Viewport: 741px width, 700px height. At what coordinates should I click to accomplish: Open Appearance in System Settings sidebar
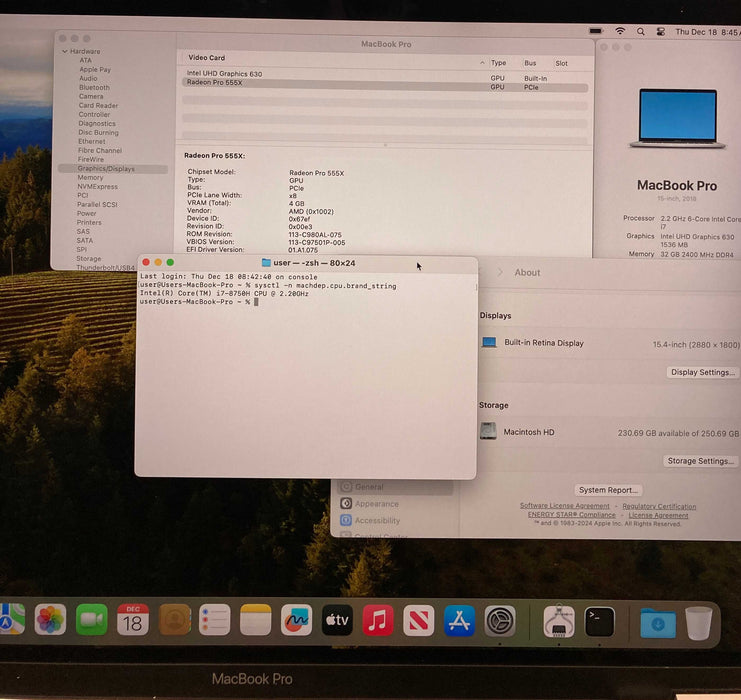click(377, 504)
